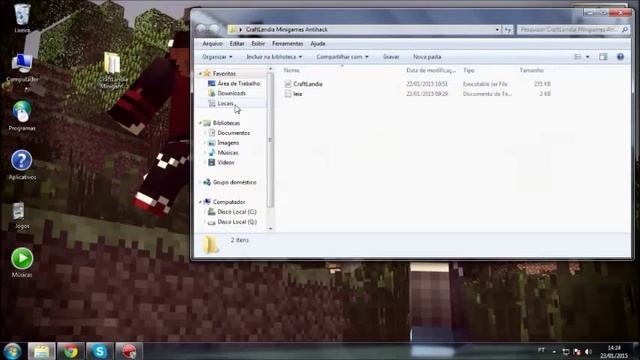Open the Músicas library in navigation pane
Viewport: 640px width, 360px height.
[x=228, y=153]
